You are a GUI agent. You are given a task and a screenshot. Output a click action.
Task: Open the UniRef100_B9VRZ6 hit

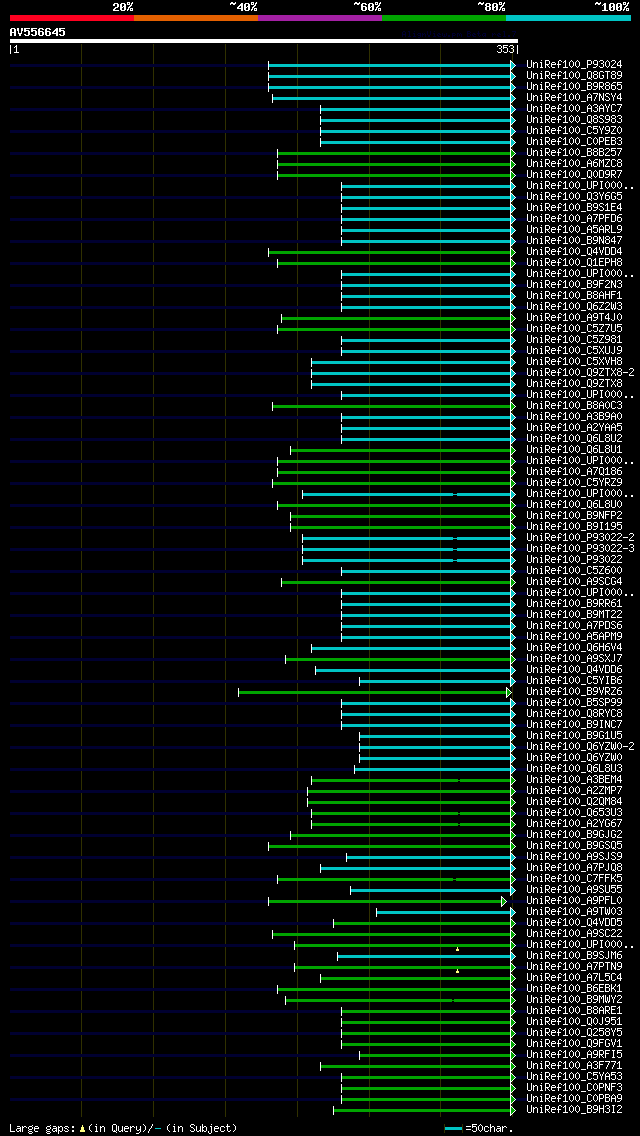coord(574,691)
